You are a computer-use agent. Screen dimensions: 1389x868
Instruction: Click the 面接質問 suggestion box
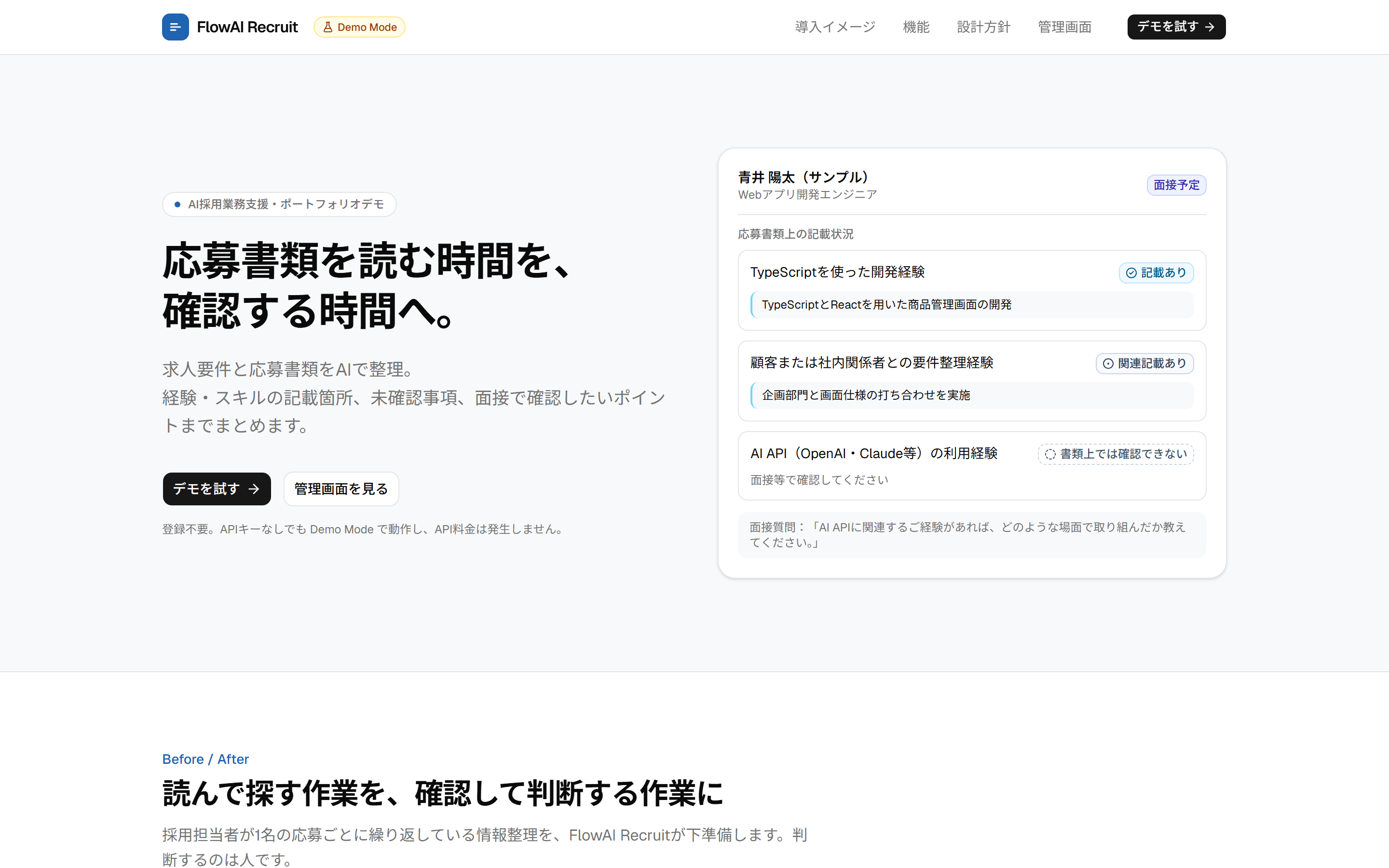pyautogui.click(x=972, y=535)
